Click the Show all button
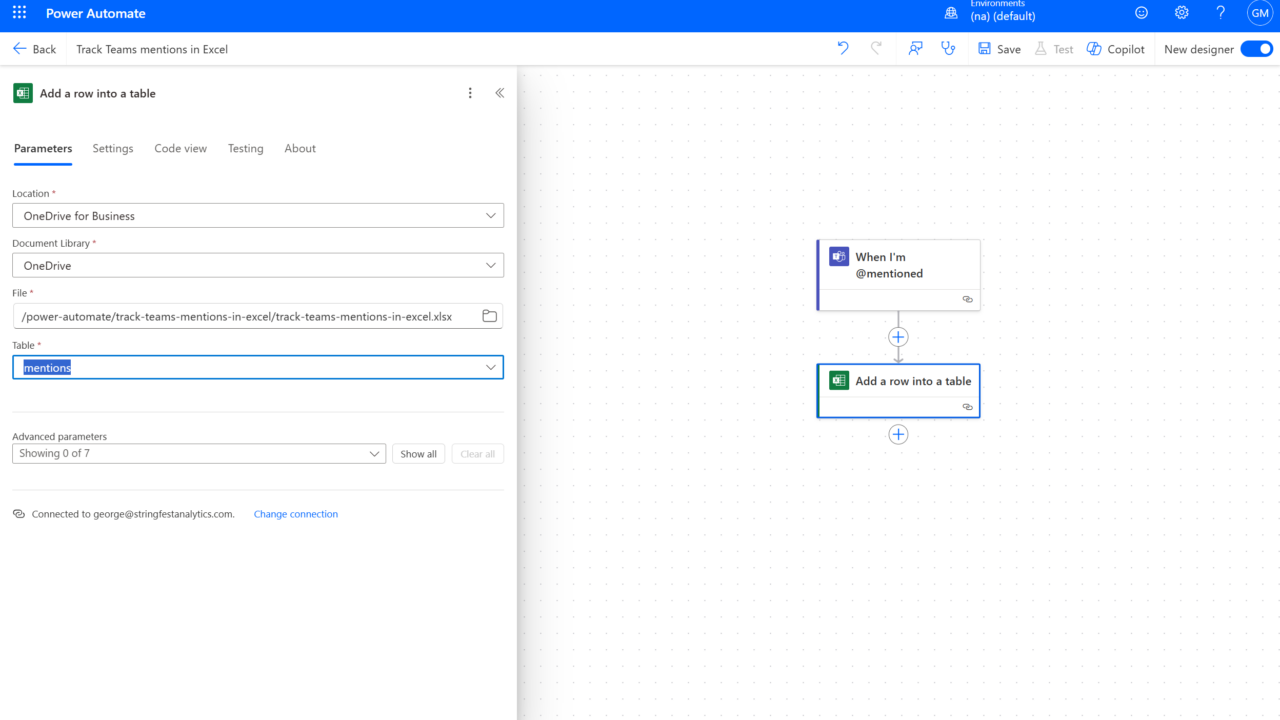Screen dimensions: 1280x720 coord(418,454)
